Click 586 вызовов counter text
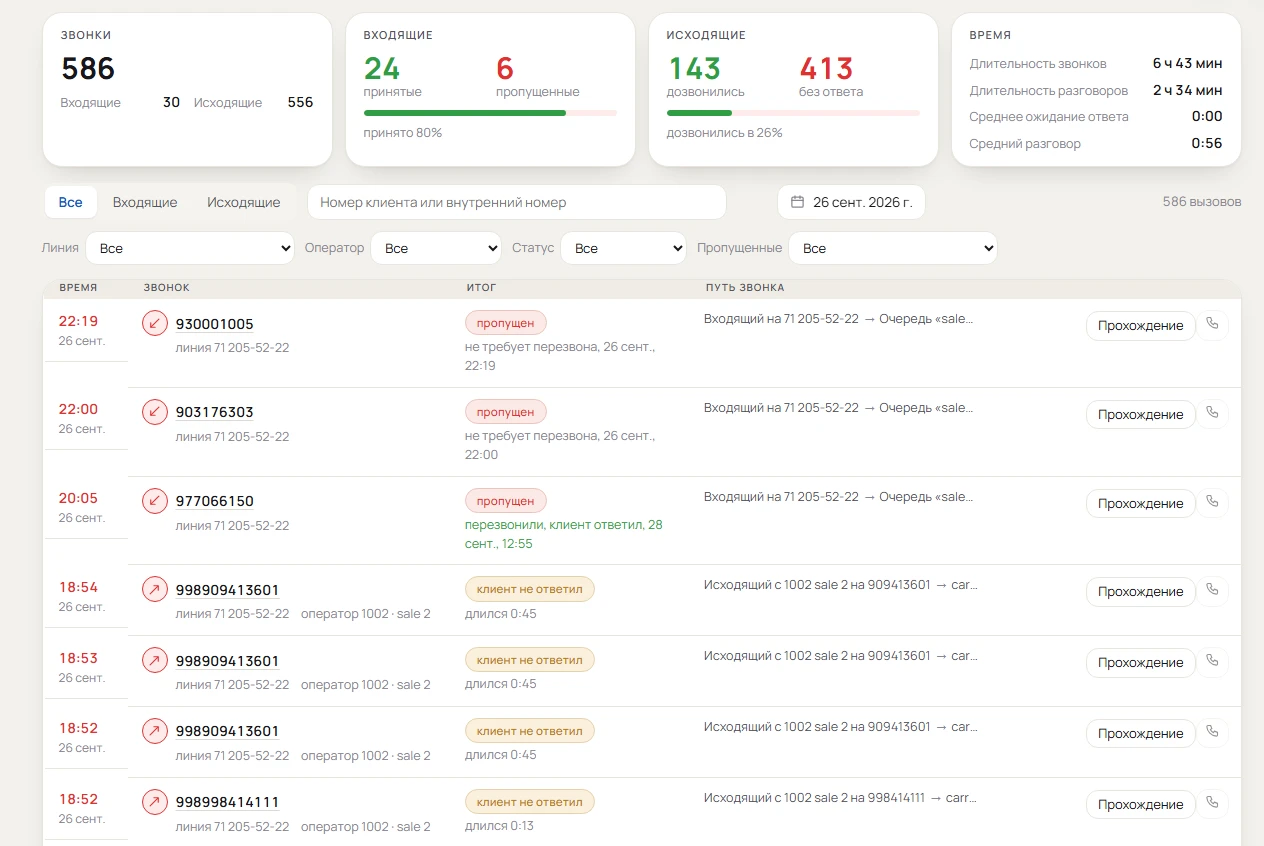The width and height of the screenshot is (1264, 846). (x=1202, y=202)
